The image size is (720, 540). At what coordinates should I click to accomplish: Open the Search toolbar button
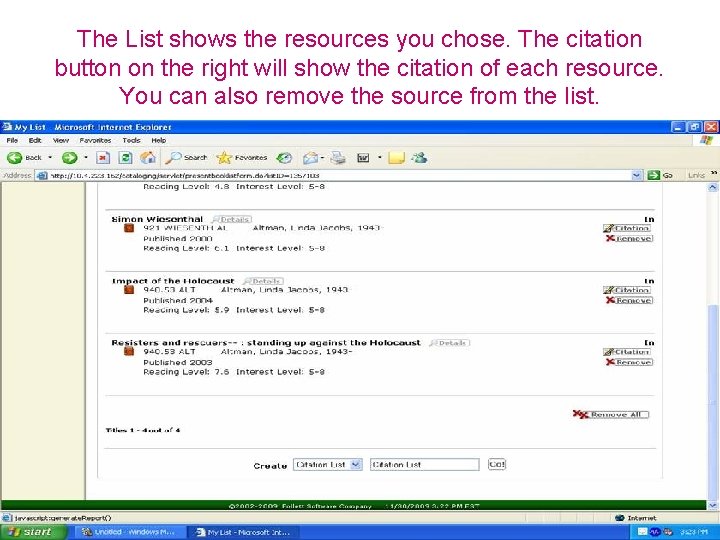pyautogui.click(x=186, y=158)
